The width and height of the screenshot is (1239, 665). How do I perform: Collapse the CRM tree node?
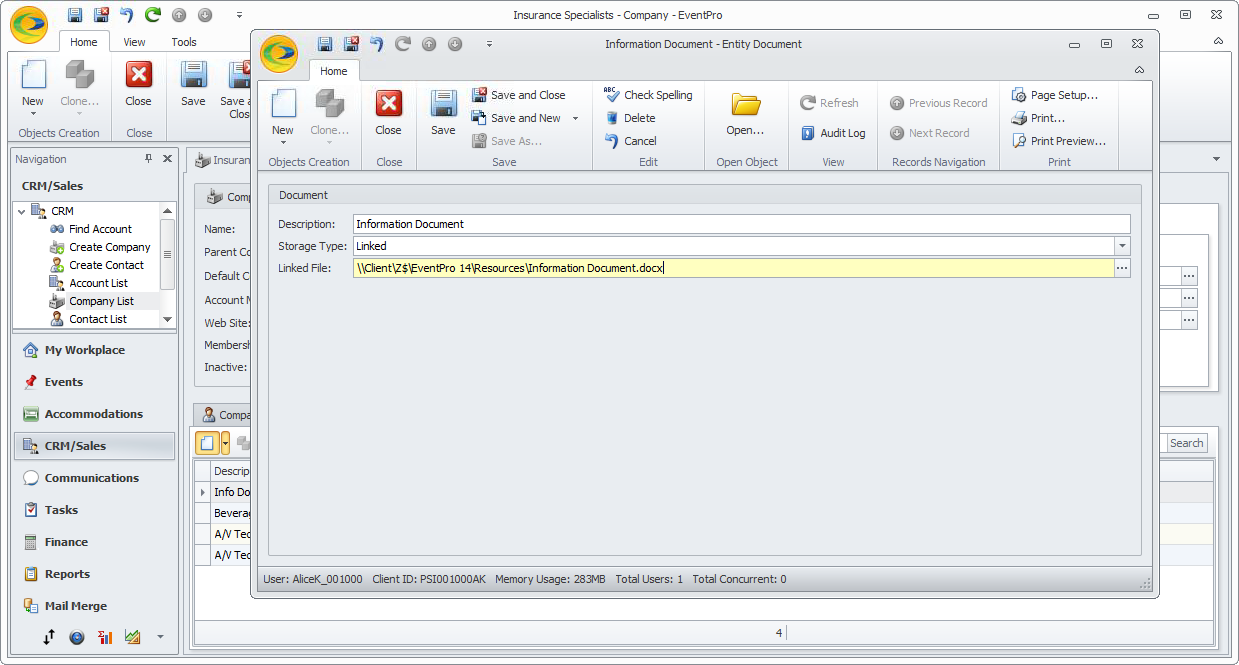coord(22,211)
